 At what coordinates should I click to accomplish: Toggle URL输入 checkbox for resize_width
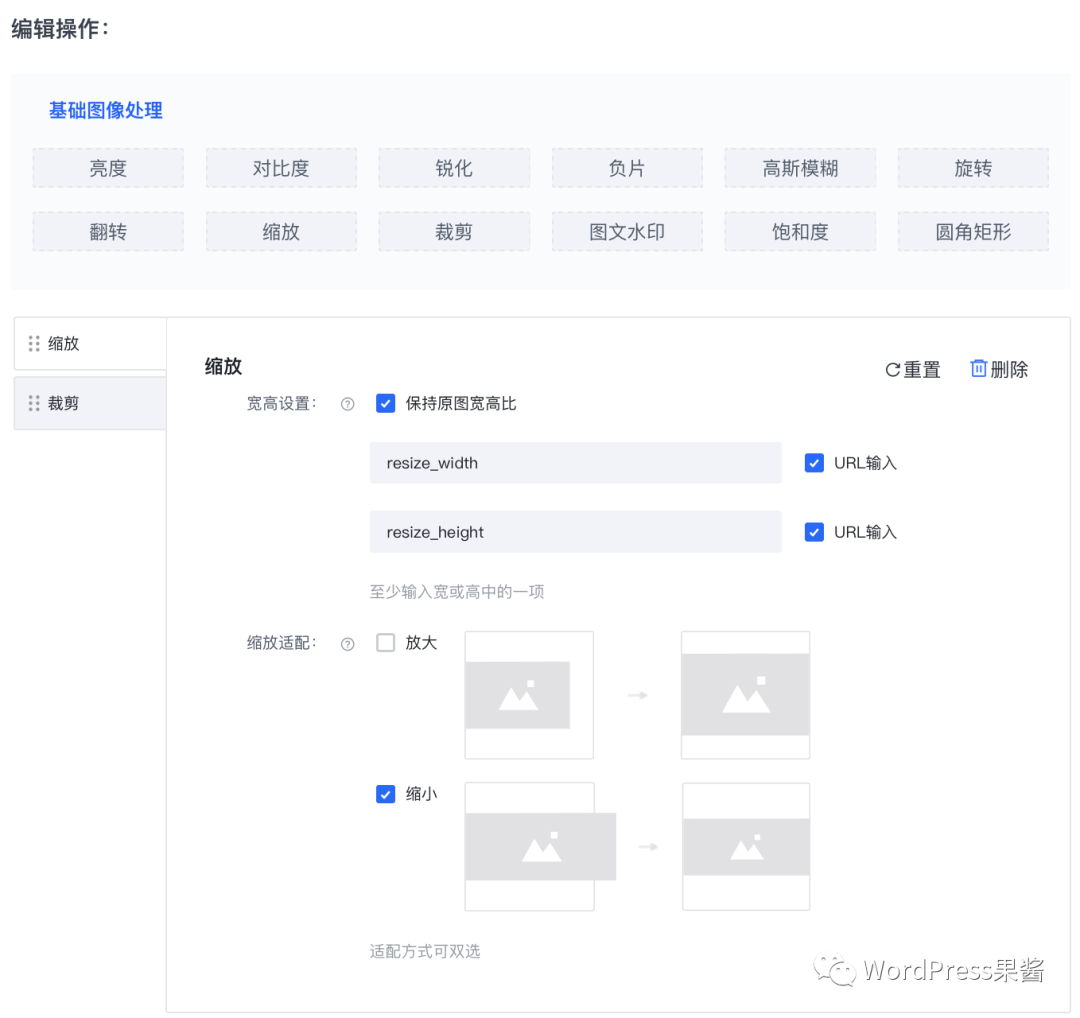814,463
